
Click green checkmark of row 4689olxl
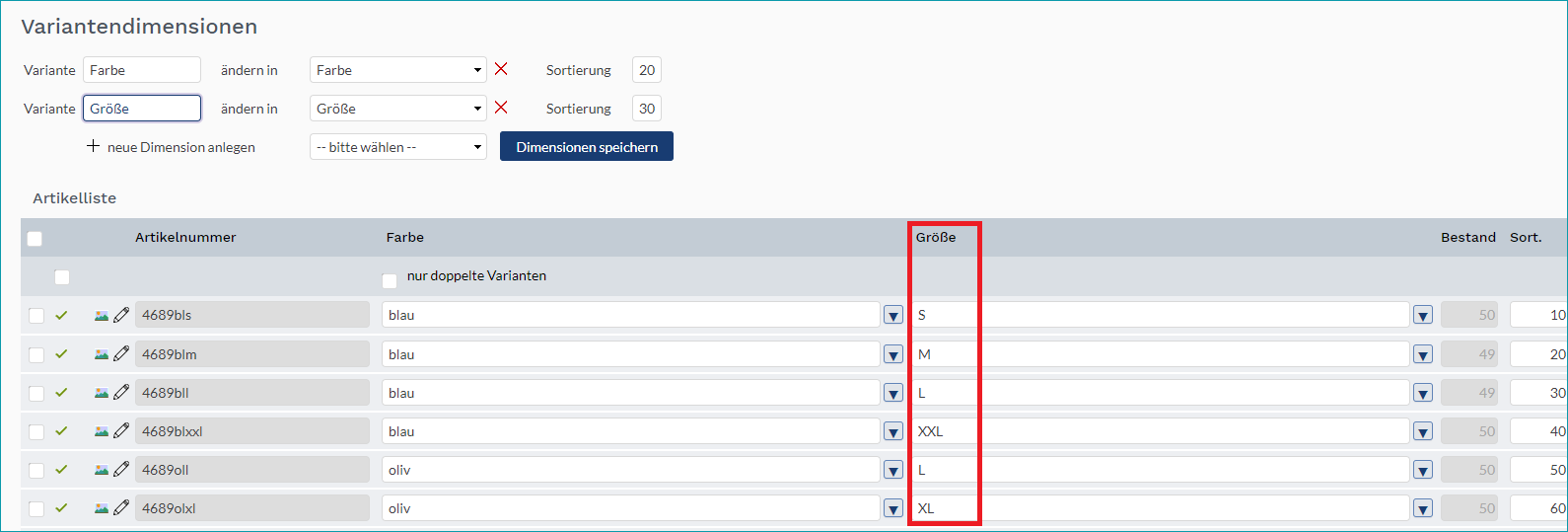pyautogui.click(x=61, y=507)
